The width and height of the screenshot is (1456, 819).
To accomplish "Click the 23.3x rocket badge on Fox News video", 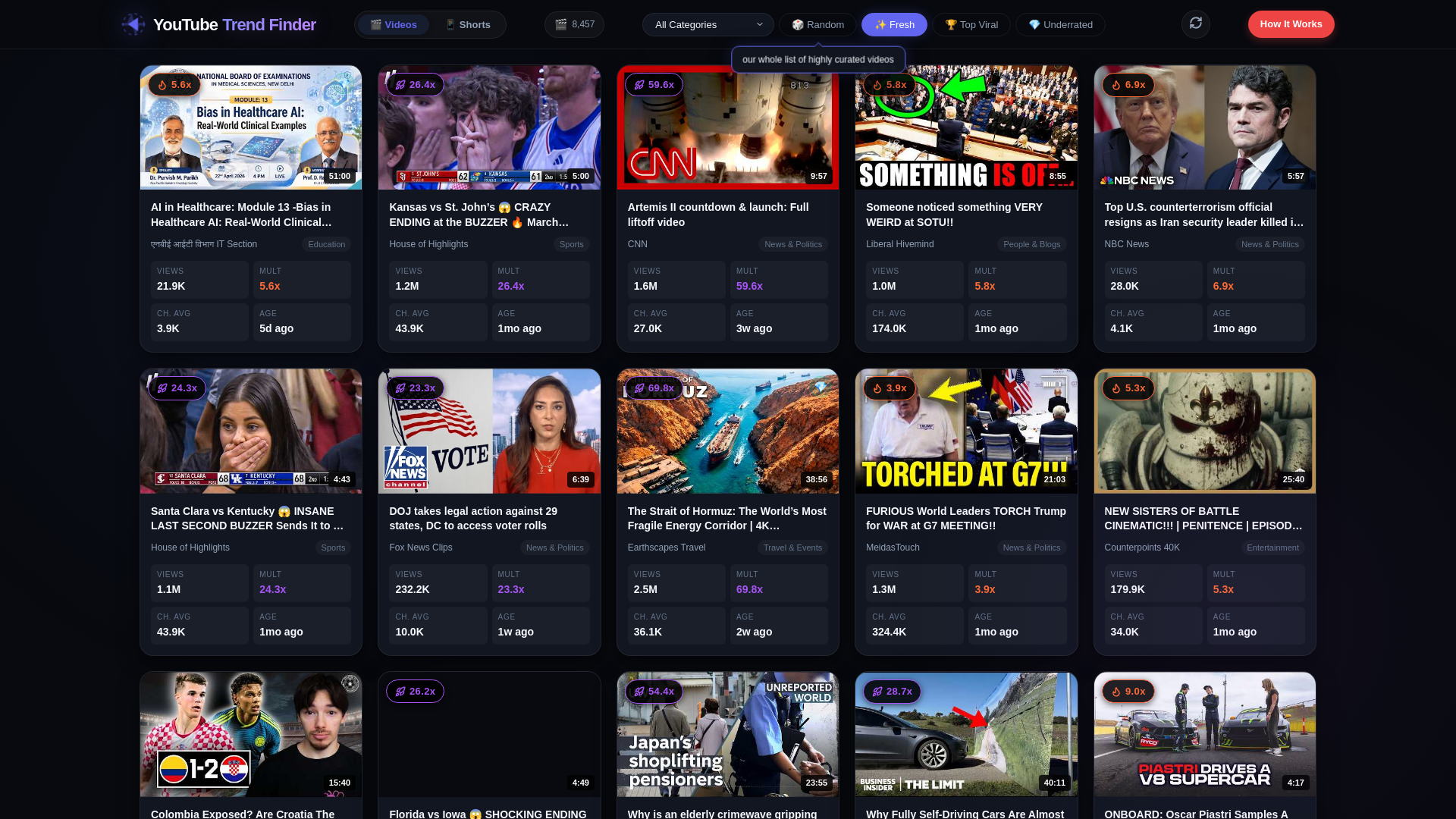I will click(x=416, y=388).
